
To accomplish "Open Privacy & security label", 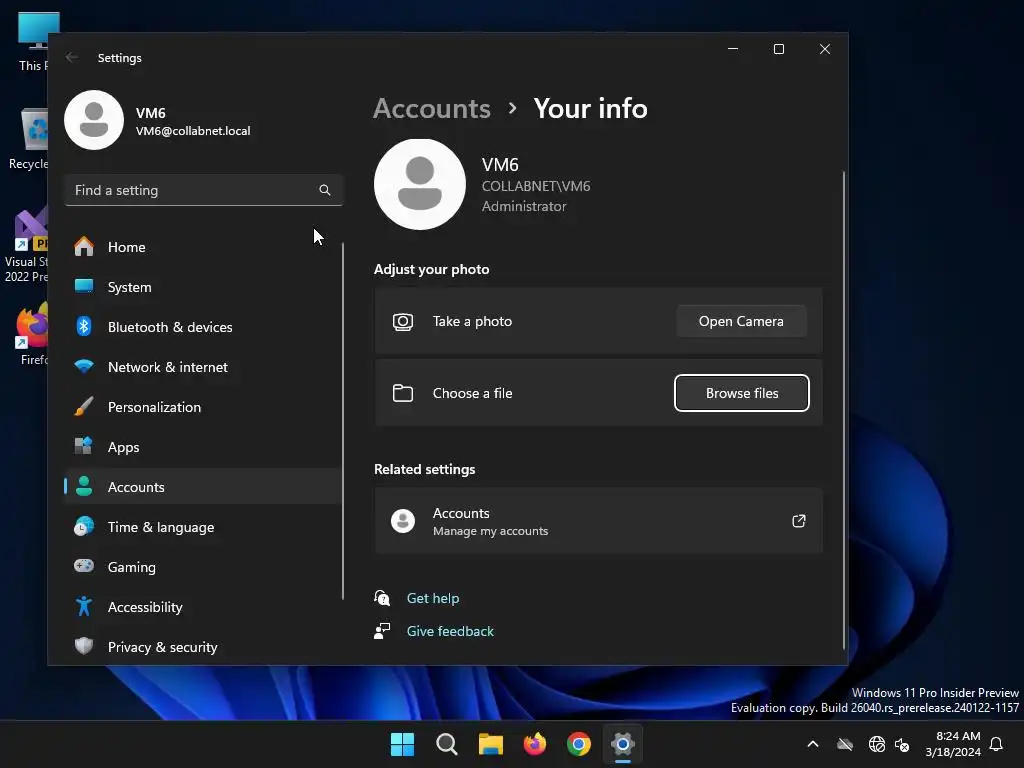I will coord(163,647).
